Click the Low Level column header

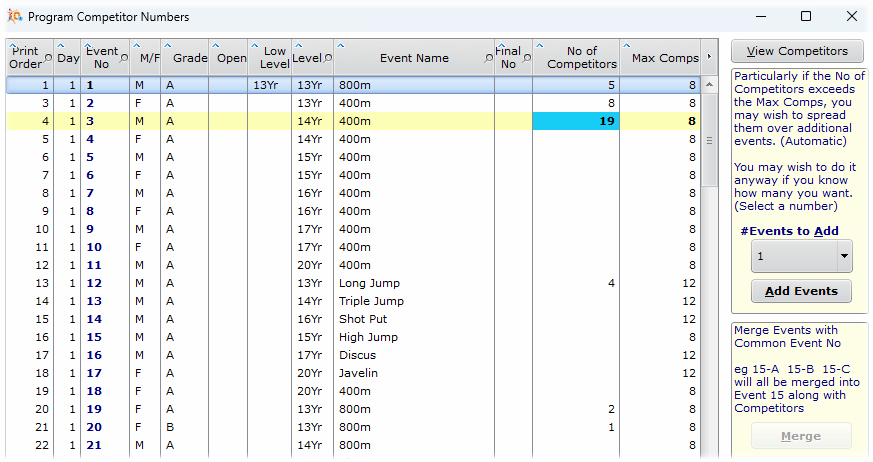(273, 58)
